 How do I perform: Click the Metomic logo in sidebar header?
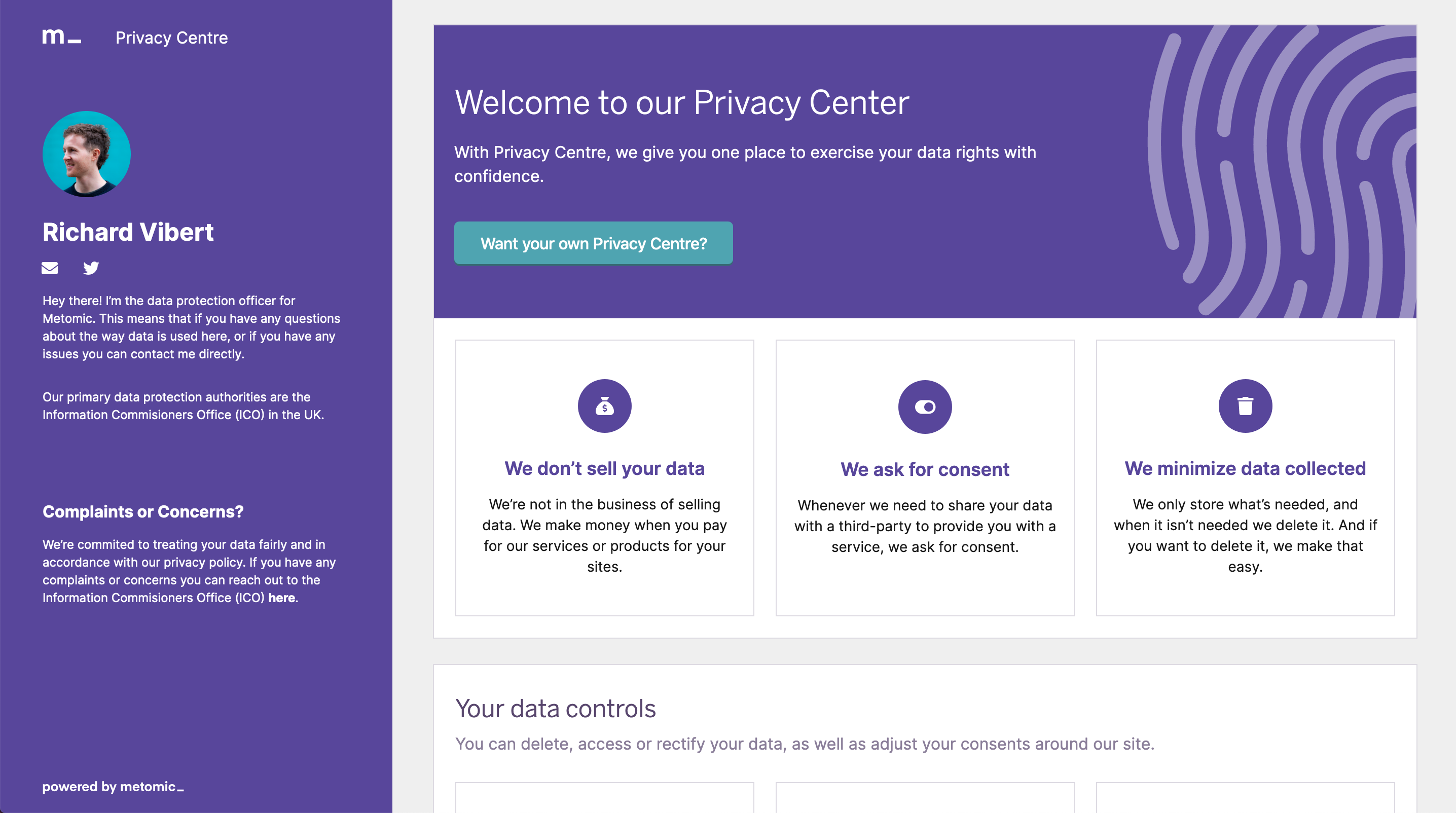62,36
